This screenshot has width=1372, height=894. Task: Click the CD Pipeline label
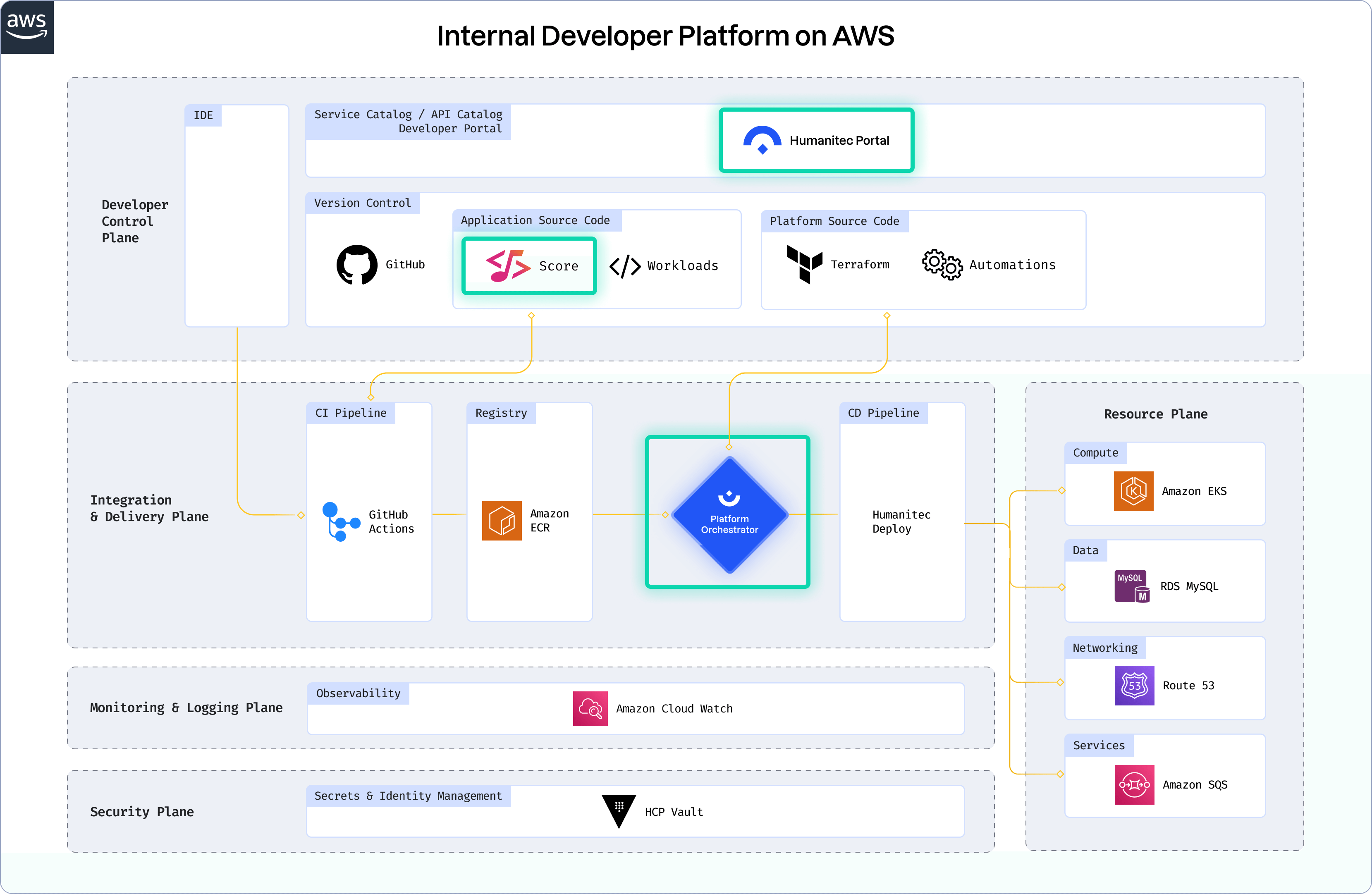click(883, 413)
